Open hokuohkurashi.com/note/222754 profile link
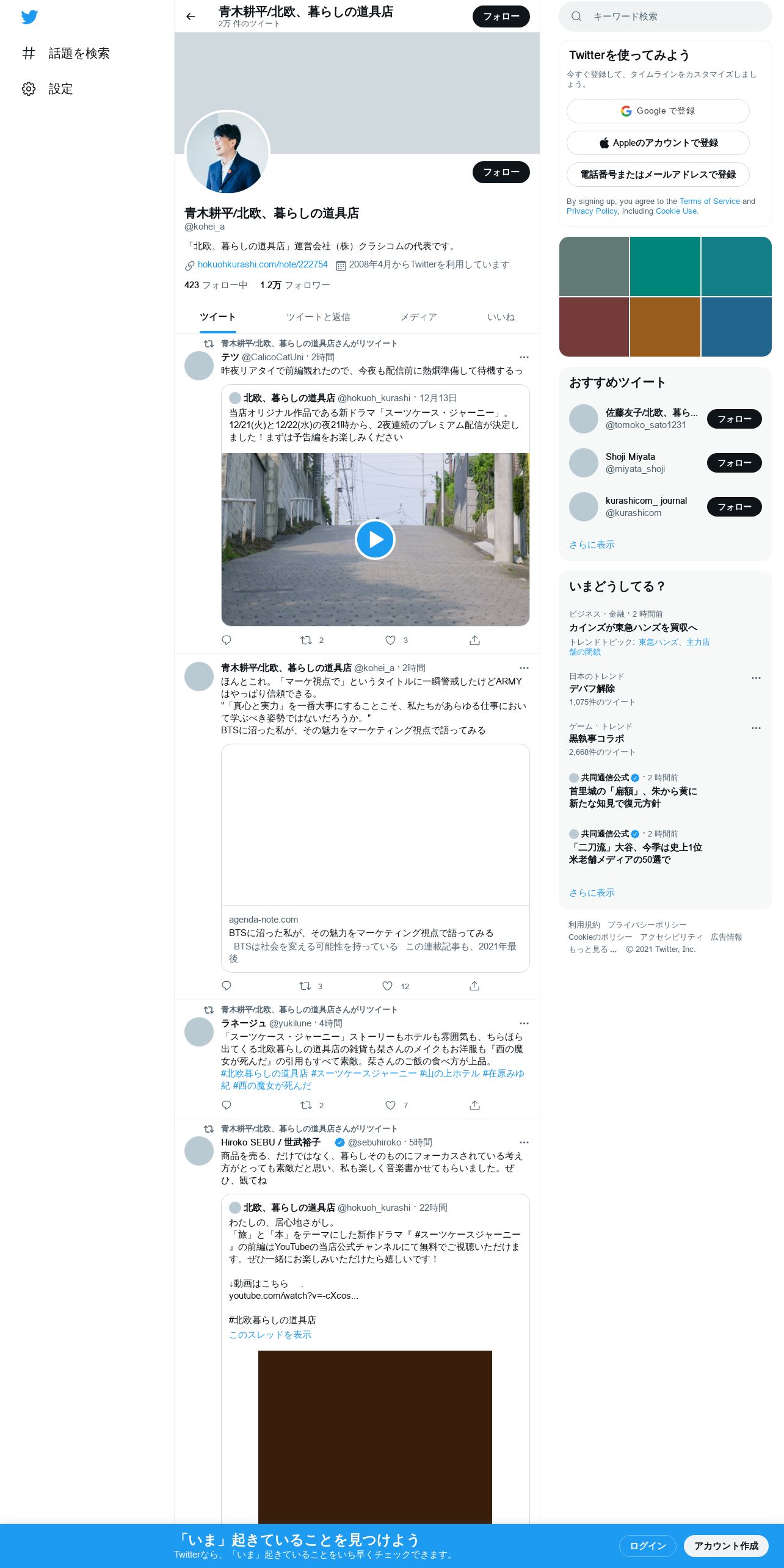The width and height of the screenshot is (784, 1568). 263,264
